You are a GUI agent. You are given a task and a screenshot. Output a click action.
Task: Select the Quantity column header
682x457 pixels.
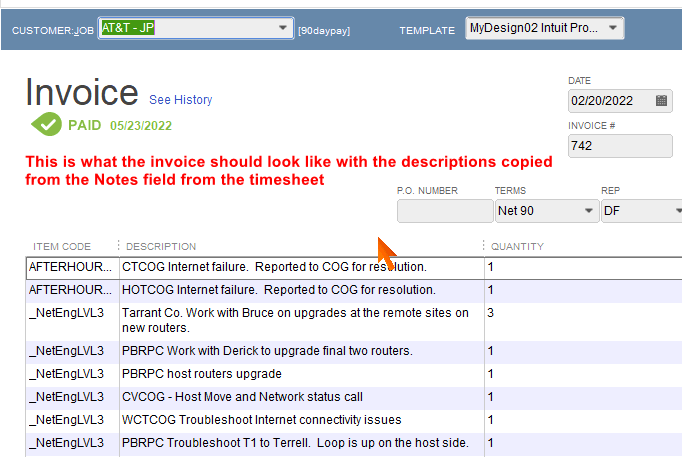click(x=517, y=247)
